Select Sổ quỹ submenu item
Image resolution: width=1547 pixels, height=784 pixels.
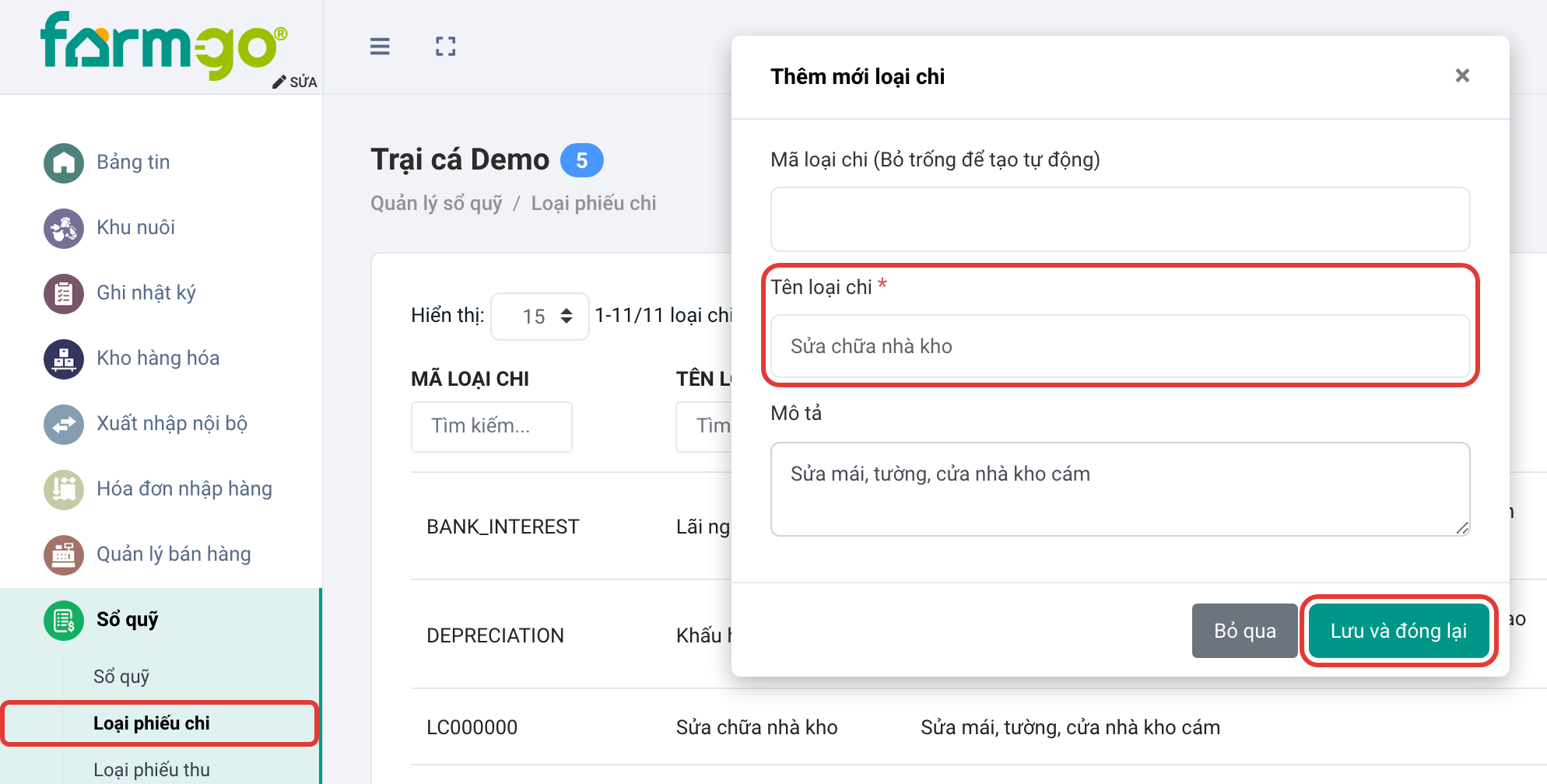121,677
